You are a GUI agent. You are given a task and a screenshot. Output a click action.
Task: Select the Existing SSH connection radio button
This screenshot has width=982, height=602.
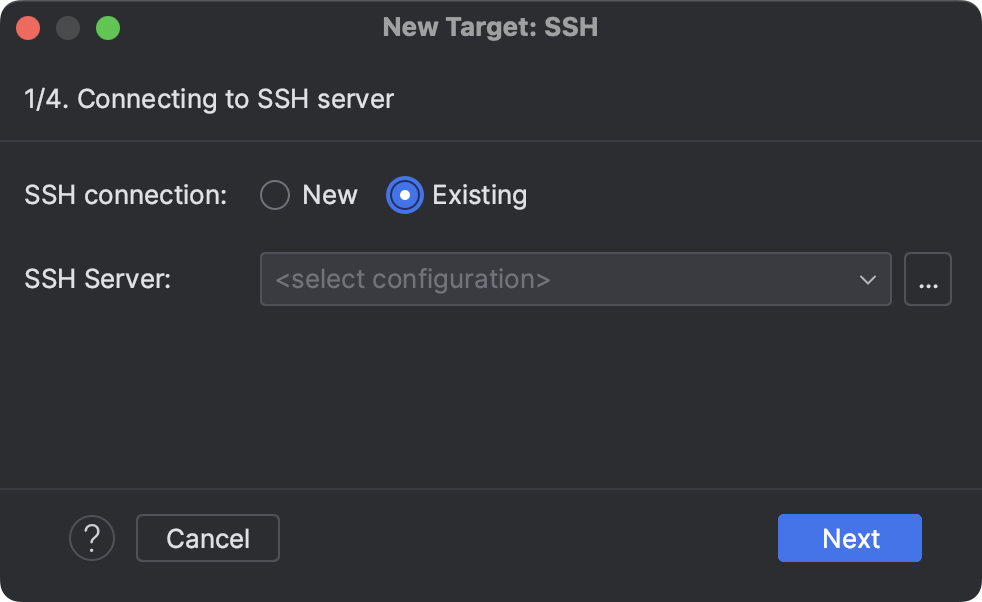pos(404,195)
